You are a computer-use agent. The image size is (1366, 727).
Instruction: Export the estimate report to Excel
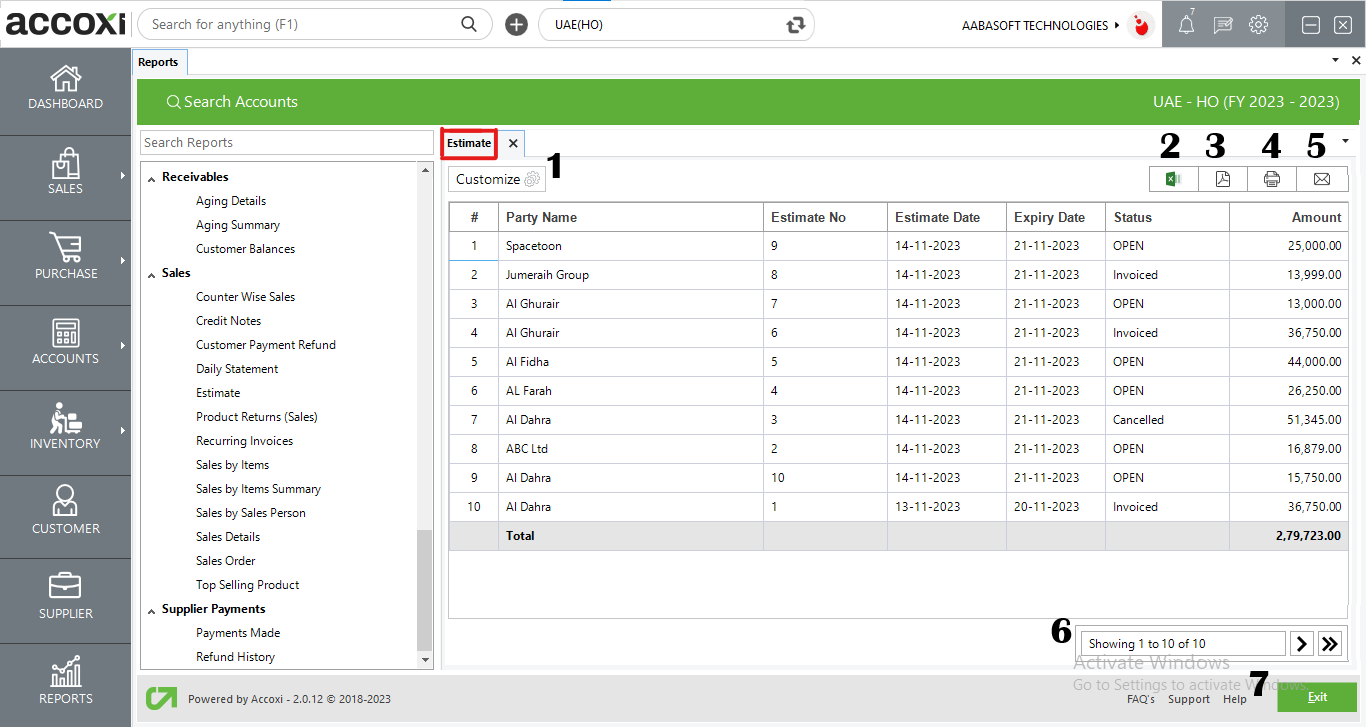click(1173, 178)
